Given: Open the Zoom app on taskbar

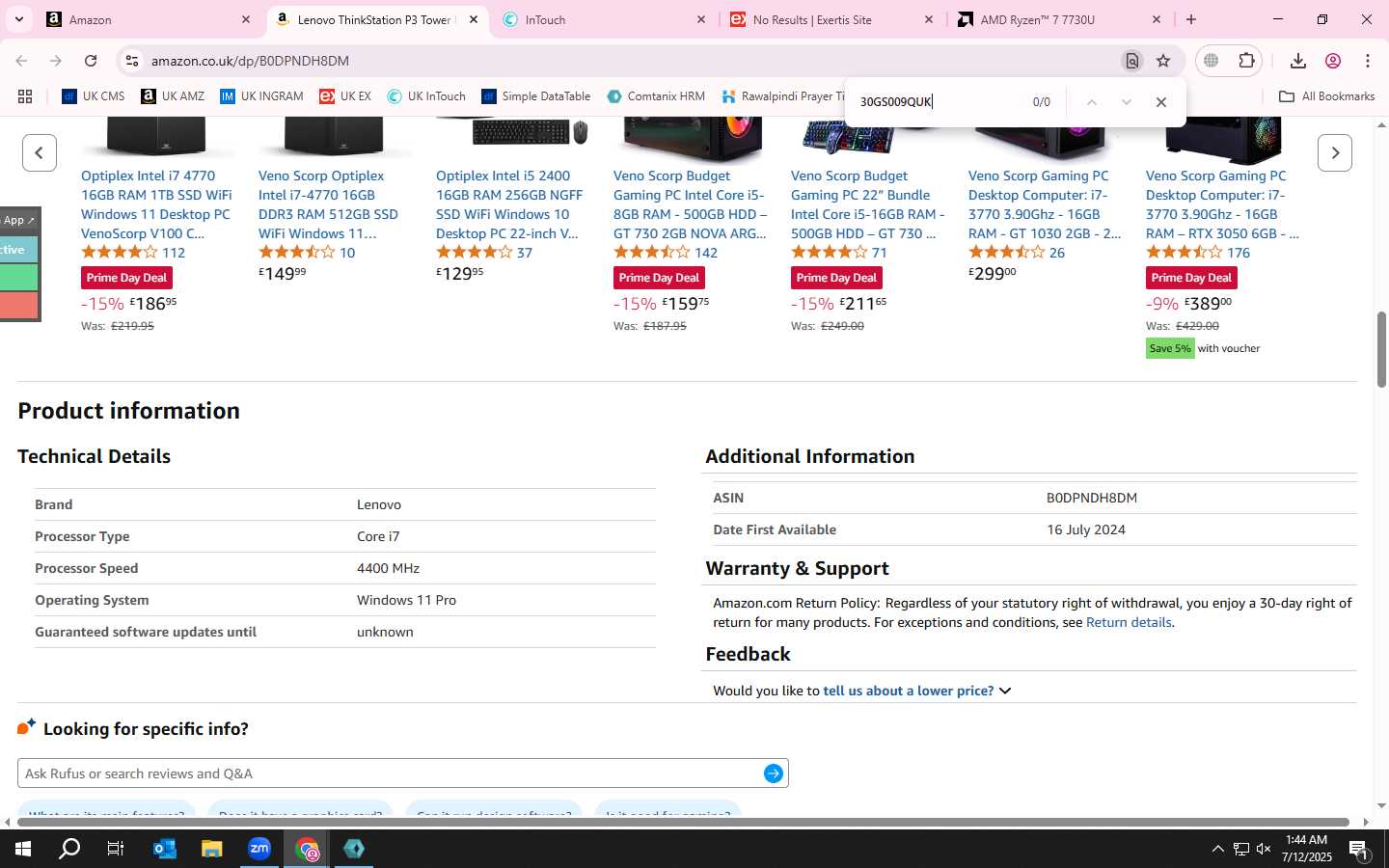Looking at the screenshot, I should pos(259,849).
